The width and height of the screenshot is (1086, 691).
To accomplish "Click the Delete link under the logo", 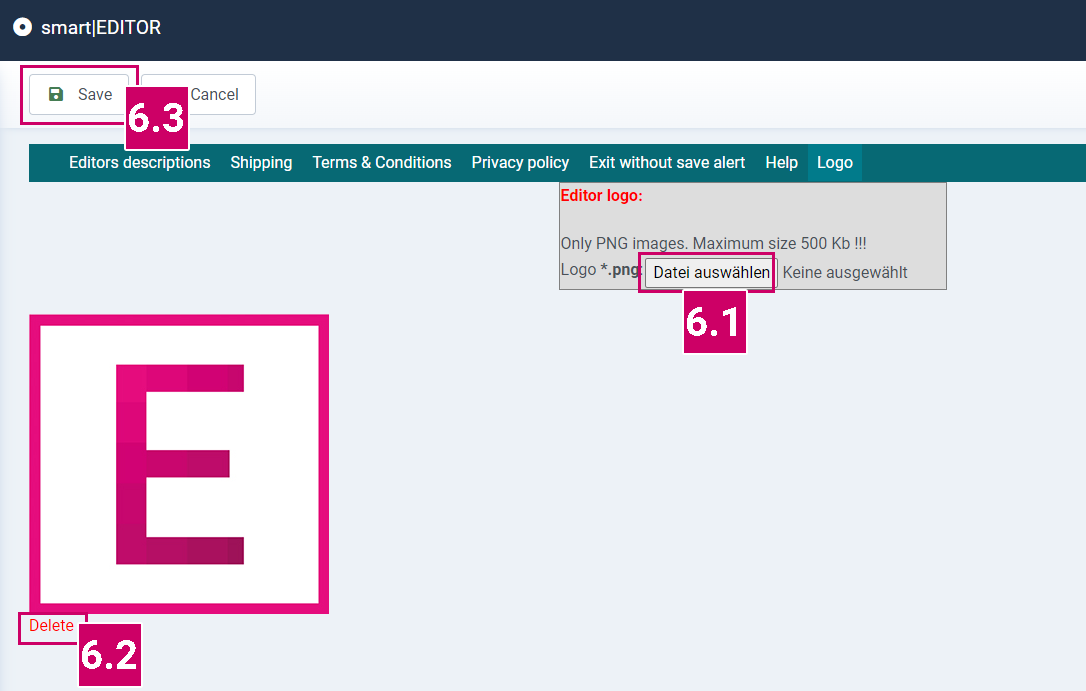I will pyautogui.click(x=51, y=625).
